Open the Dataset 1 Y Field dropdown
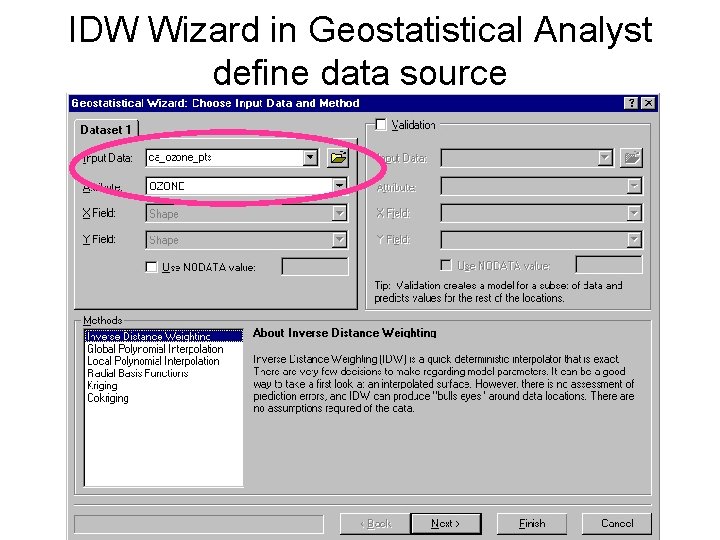The image size is (720, 540). (x=339, y=240)
